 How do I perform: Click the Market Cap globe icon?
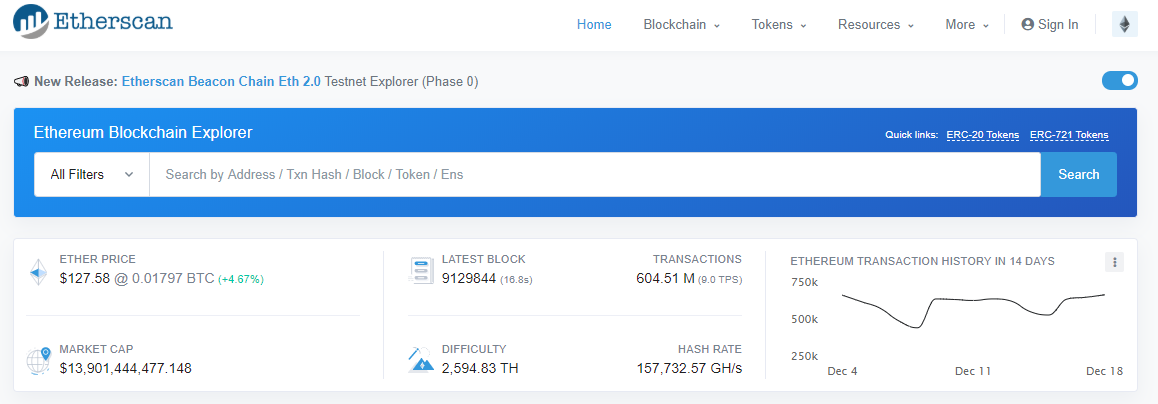38,360
